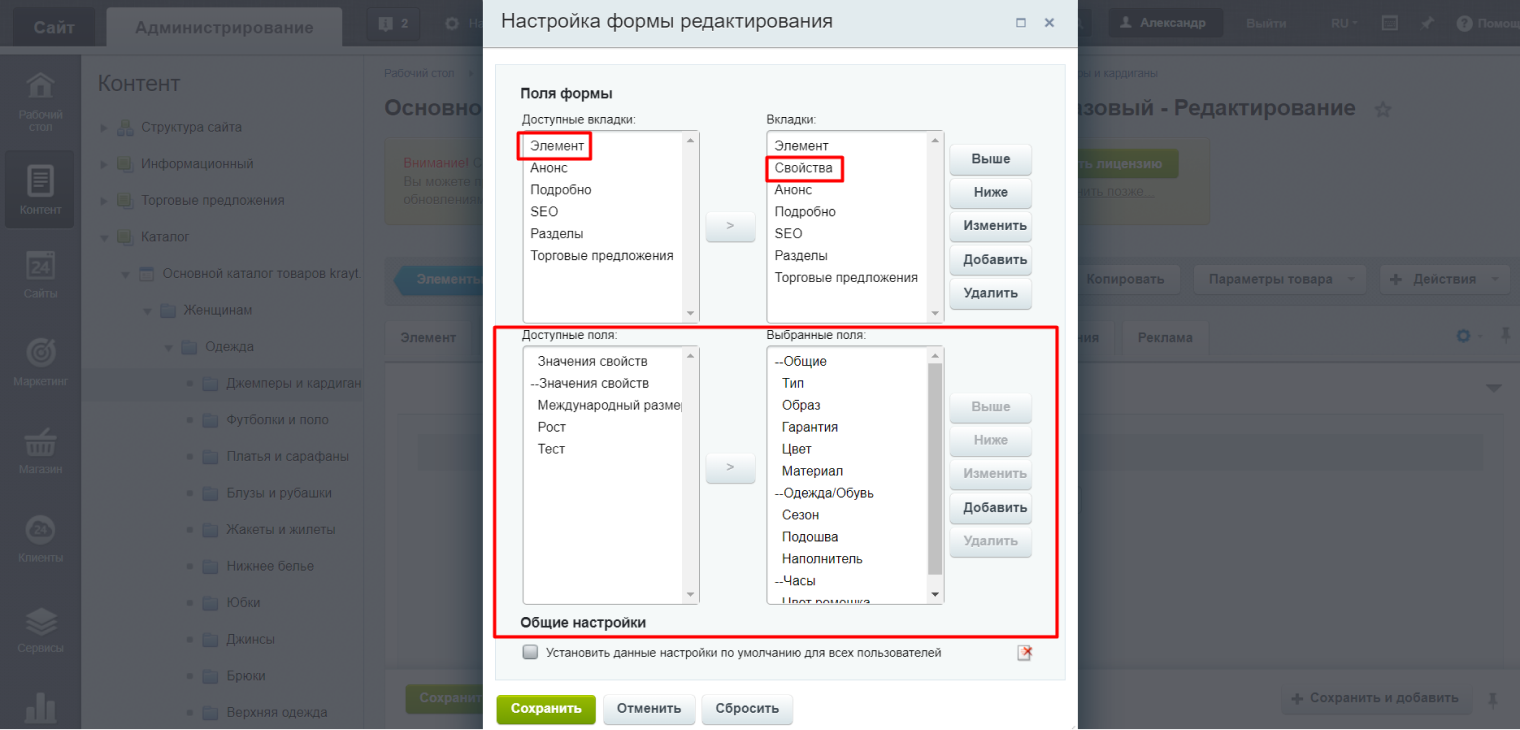1520x730 pixels.
Task: Click the down scroll arrow of Доступные поля
Action: click(690, 595)
